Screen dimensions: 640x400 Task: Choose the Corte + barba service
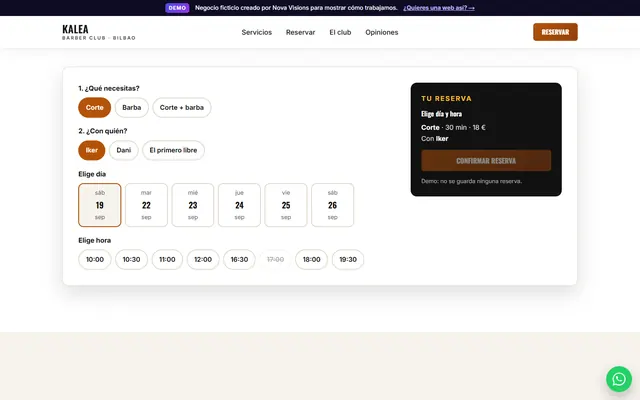click(182, 107)
